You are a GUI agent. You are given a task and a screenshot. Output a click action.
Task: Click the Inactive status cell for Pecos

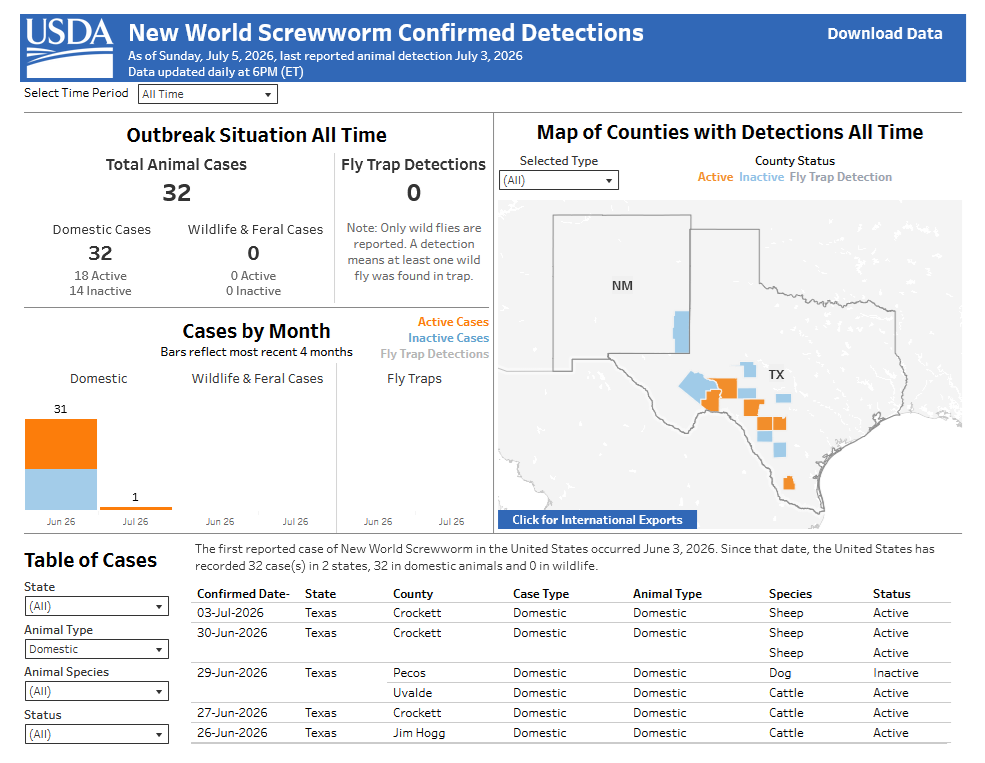(896, 673)
